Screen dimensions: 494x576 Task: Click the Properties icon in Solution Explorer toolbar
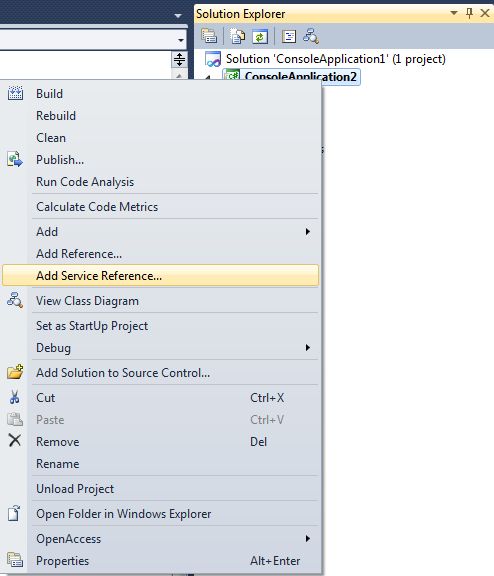tap(209, 36)
